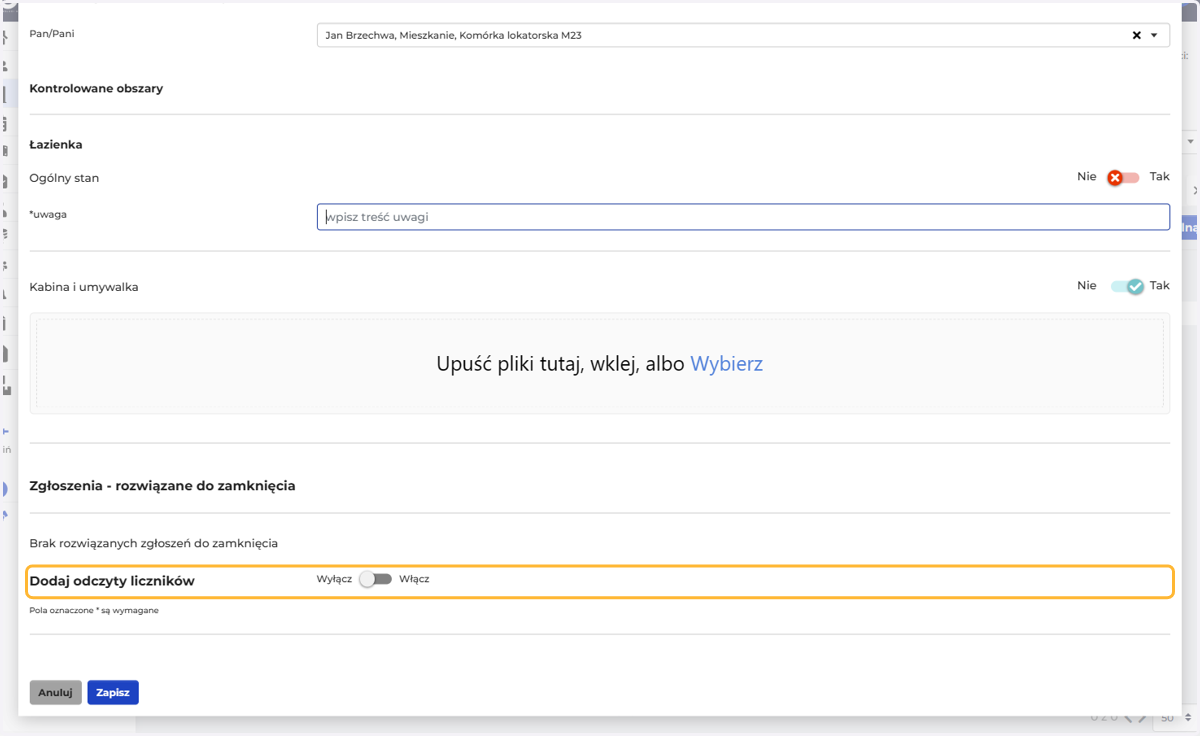This screenshot has width=1200, height=736.
Task: Click the Wybierz file chooser link
Action: 726,364
